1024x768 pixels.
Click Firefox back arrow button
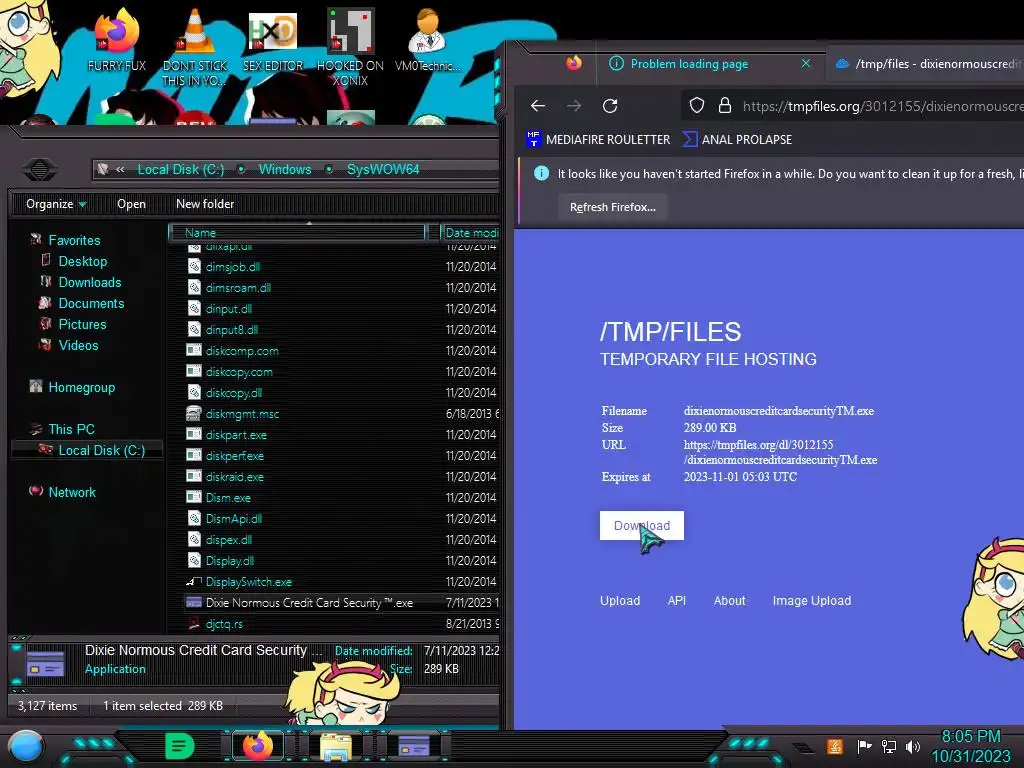538,106
